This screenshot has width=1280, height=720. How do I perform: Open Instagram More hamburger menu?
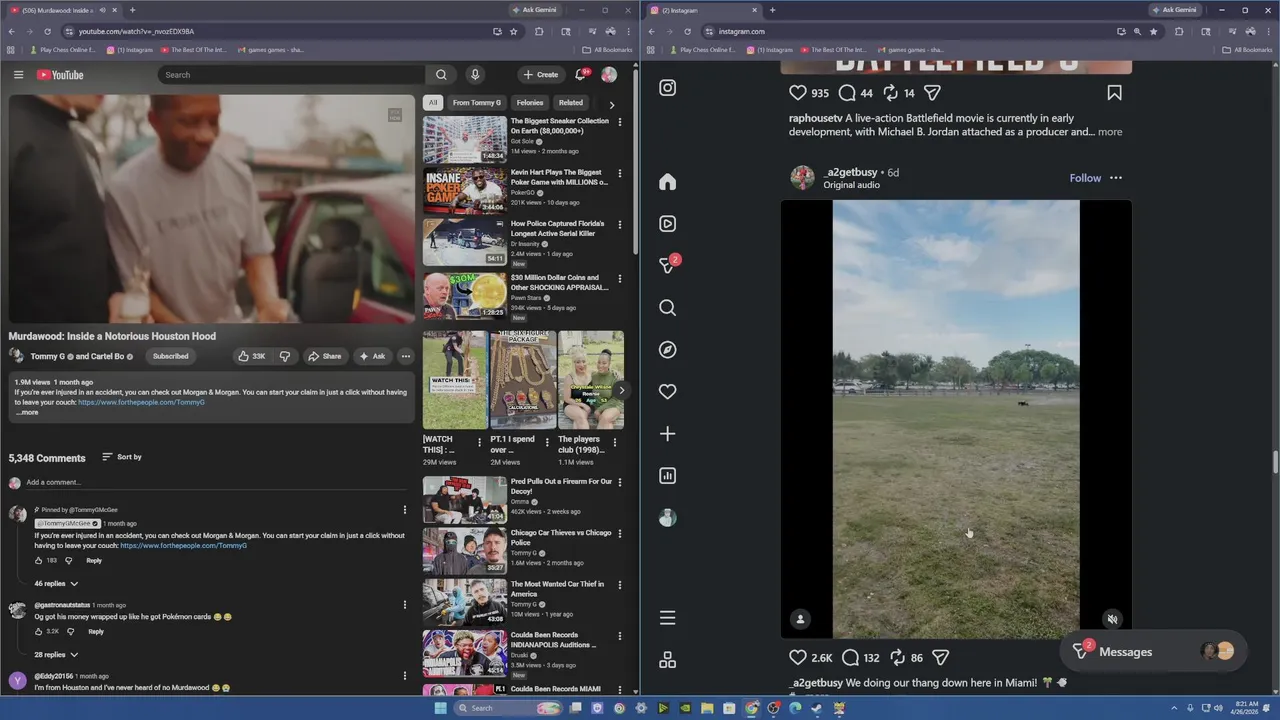[x=668, y=618]
